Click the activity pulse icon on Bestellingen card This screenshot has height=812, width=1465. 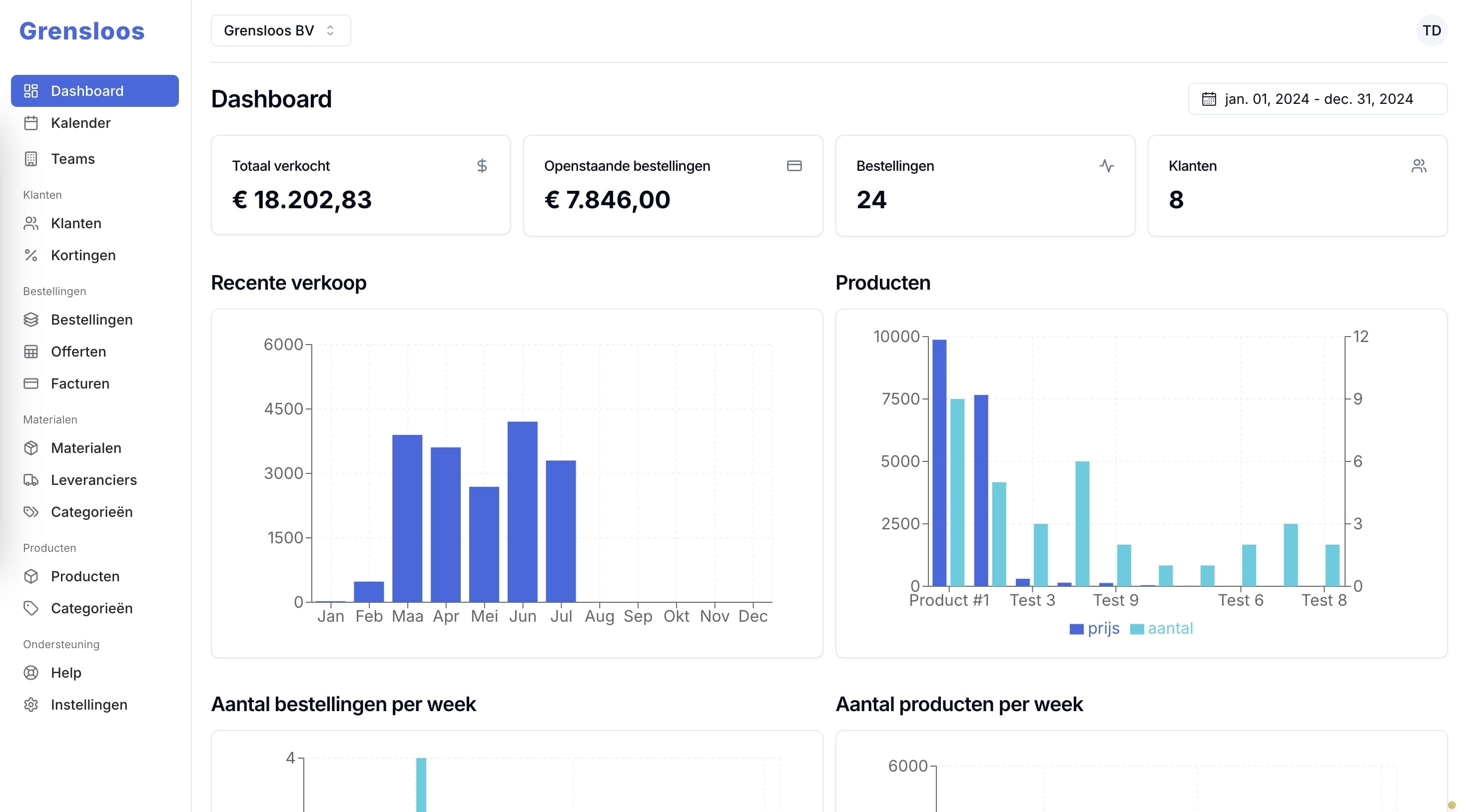click(1106, 166)
